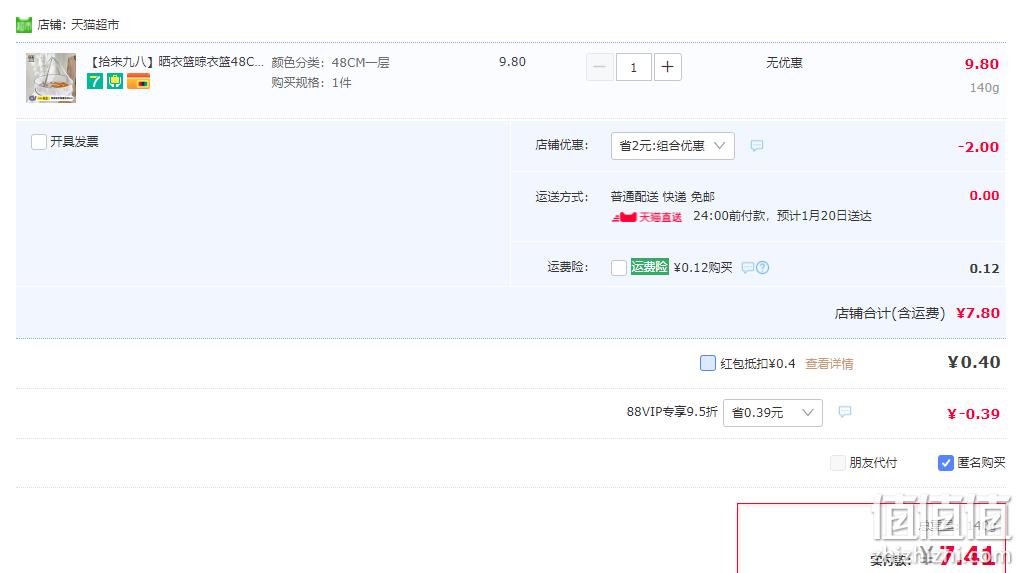Image resolution: width=1021 pixels, height=573 pixels.
Task: Click the green 运费险 label badge
Action: pyautogui.click(x=649, y=267)
